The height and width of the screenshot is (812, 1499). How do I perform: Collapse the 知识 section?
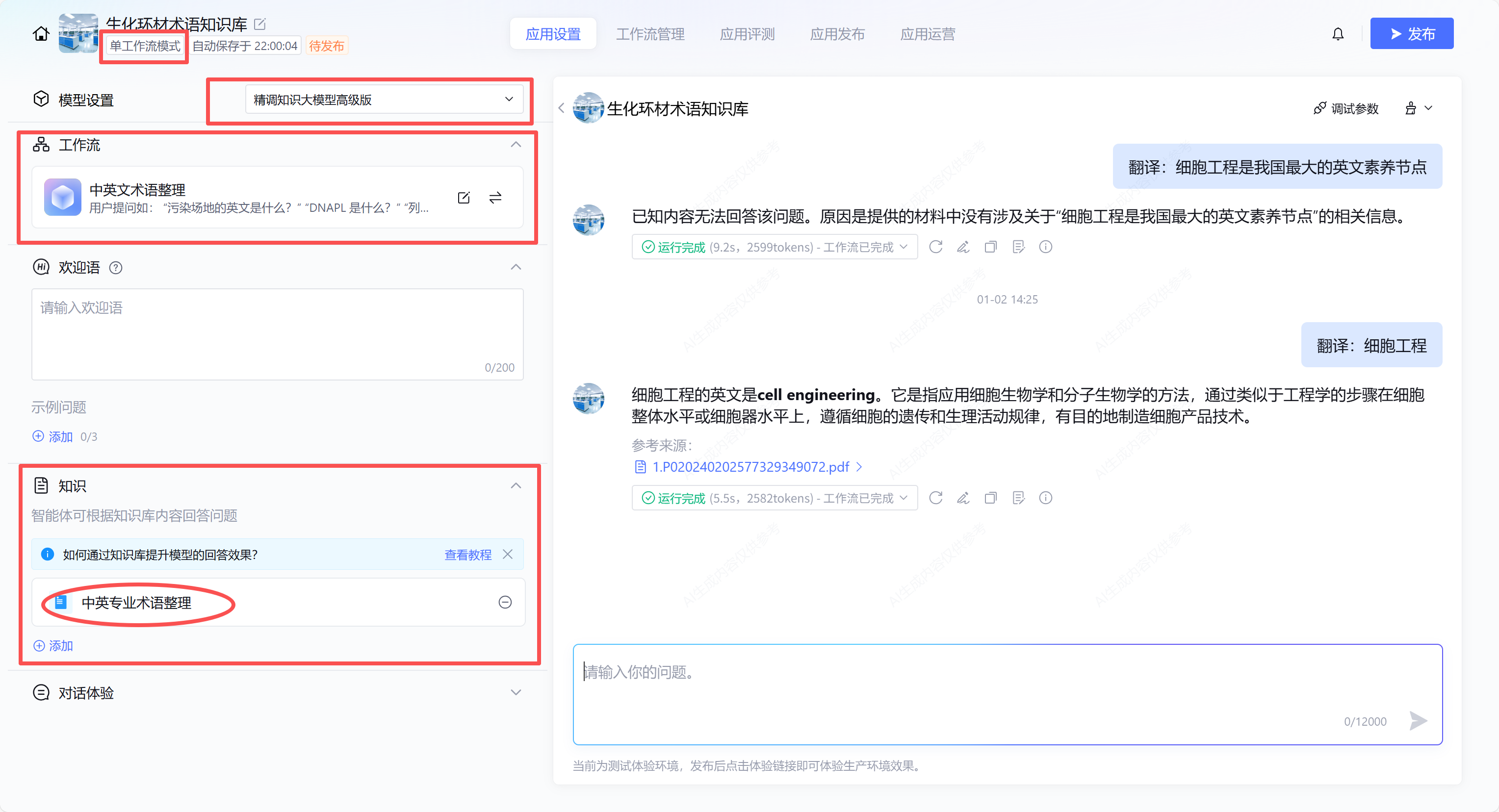coord(516,486)
